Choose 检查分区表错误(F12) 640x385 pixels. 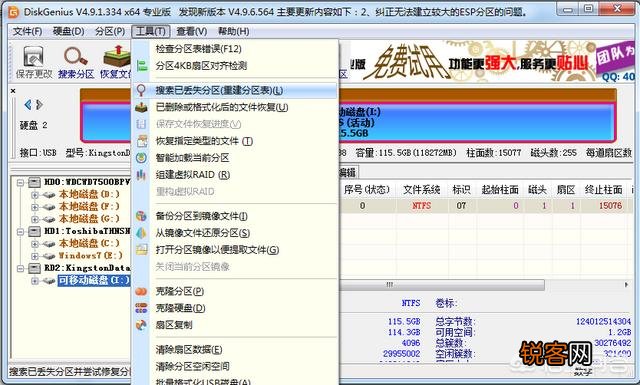236,49
